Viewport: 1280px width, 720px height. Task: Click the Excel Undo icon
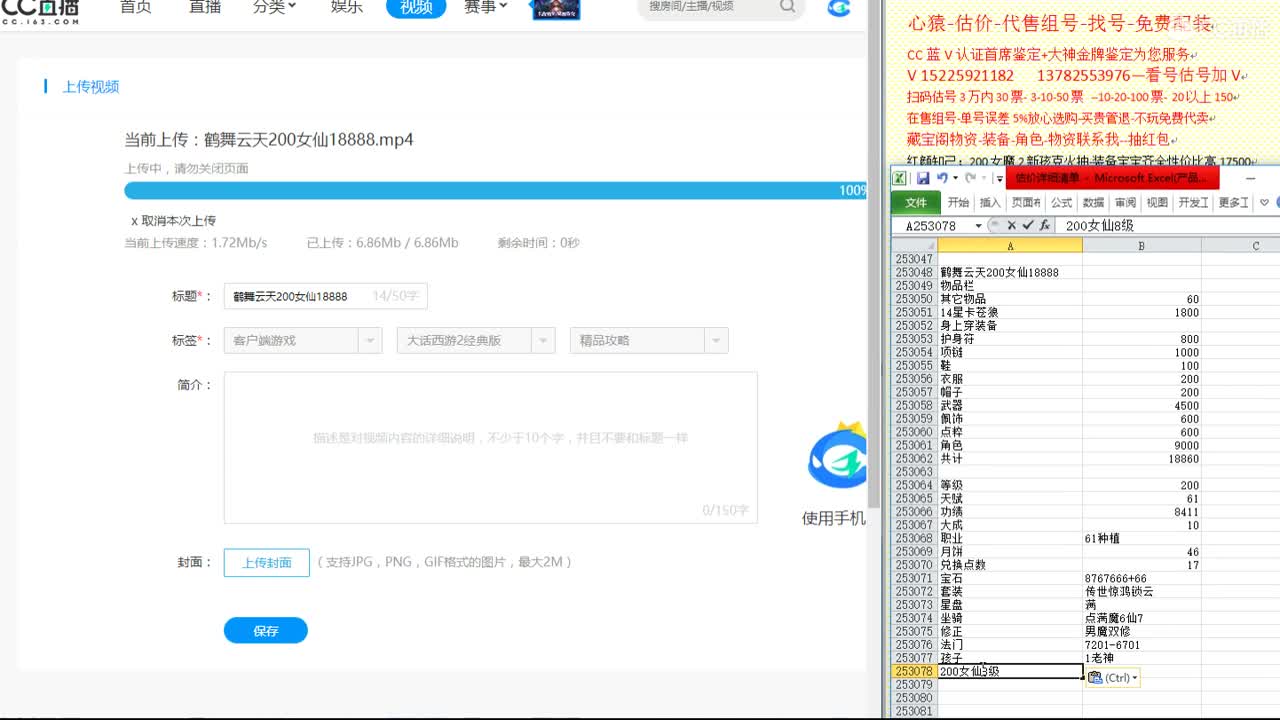[942, 178]
